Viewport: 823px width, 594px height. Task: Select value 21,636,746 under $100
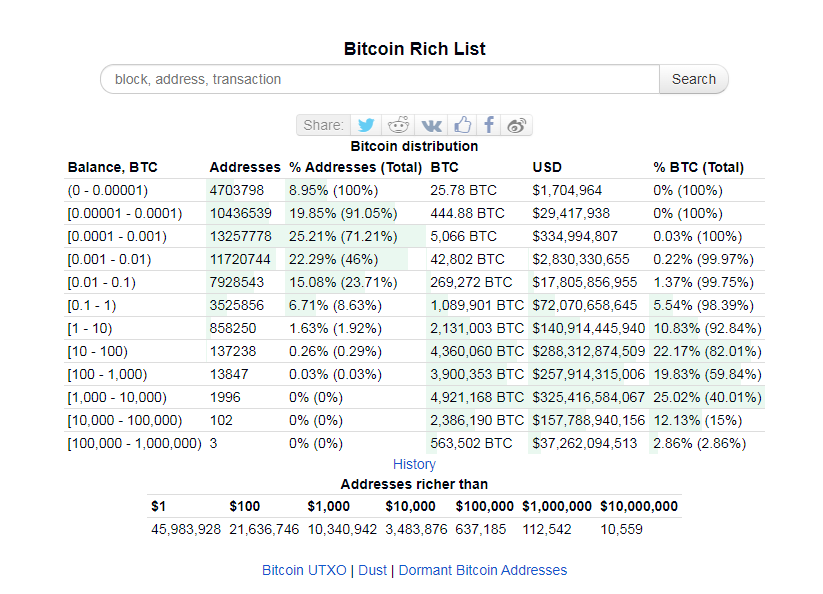pos(264,530)
